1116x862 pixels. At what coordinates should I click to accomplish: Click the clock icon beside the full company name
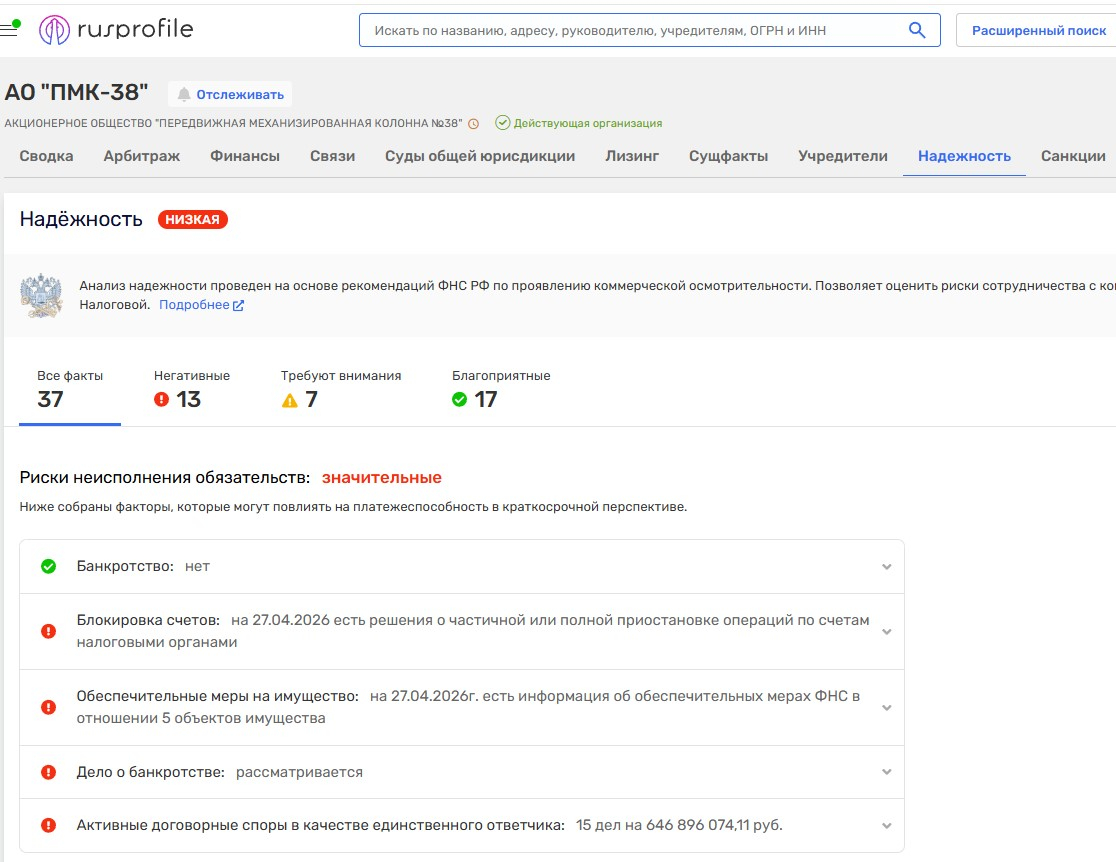pos(474,124)
